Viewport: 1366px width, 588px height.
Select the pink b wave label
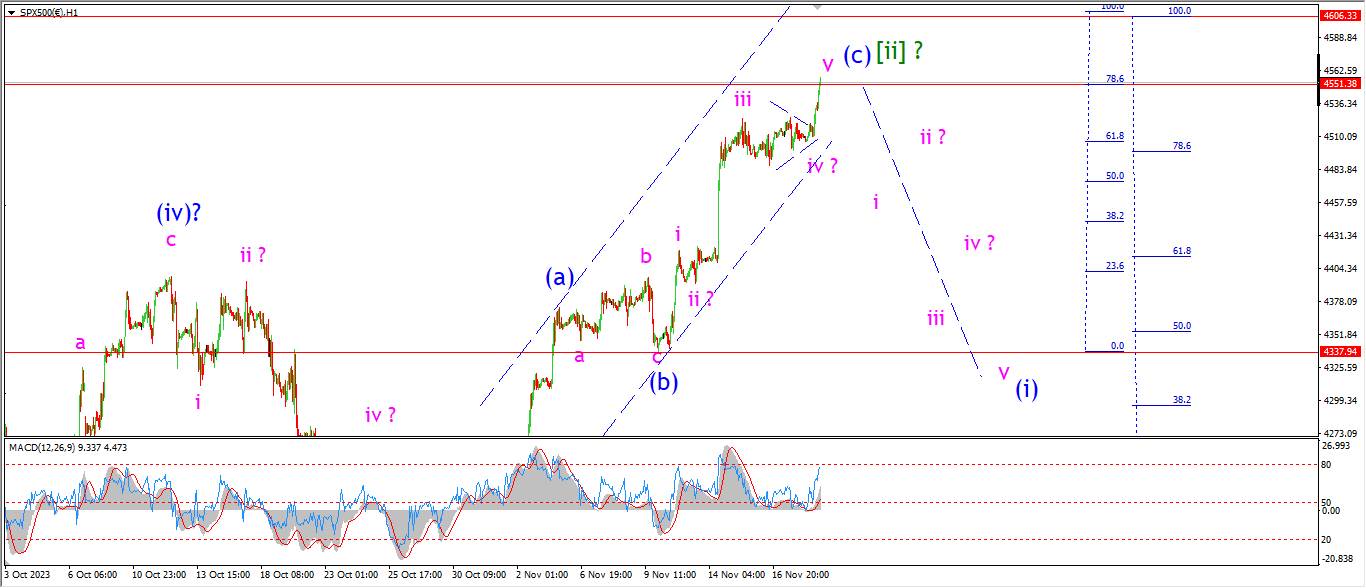[x=646, y=256]
